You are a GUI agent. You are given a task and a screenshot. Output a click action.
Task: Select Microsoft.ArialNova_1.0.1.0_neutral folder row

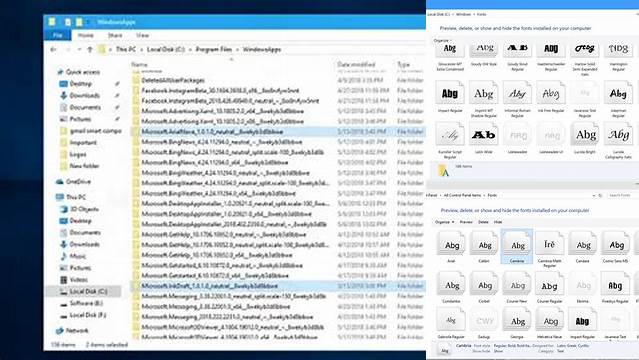[x=278, y=132]
